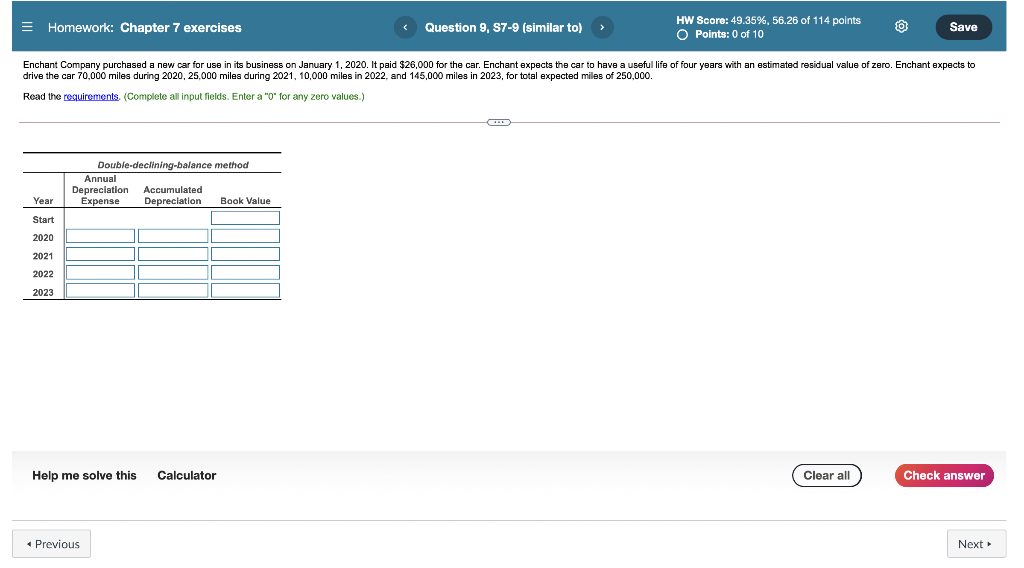Click Clear all button
Screen dimensions: 1024x568
tap(827, 475)
